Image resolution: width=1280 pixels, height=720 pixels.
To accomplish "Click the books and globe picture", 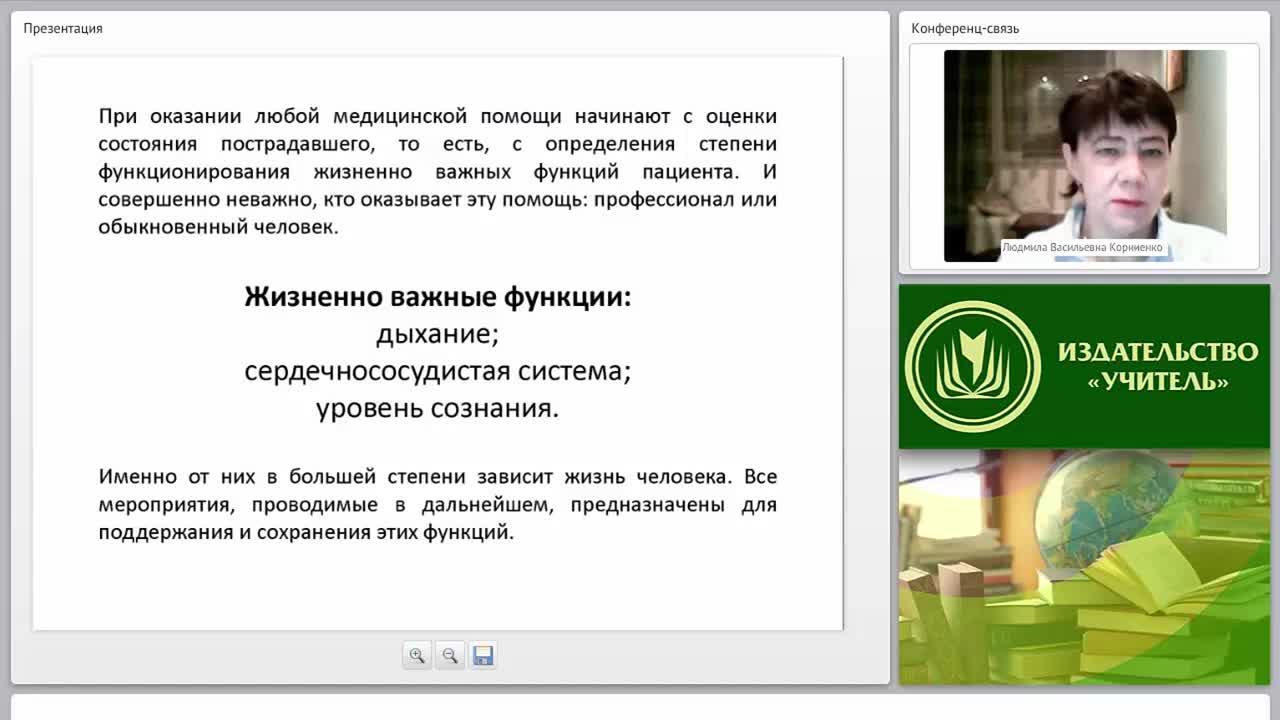I will (x=1085, y=567).
